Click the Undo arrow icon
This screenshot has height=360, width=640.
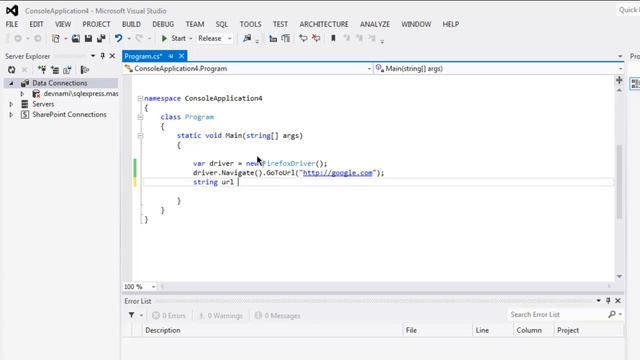[118, 38]
